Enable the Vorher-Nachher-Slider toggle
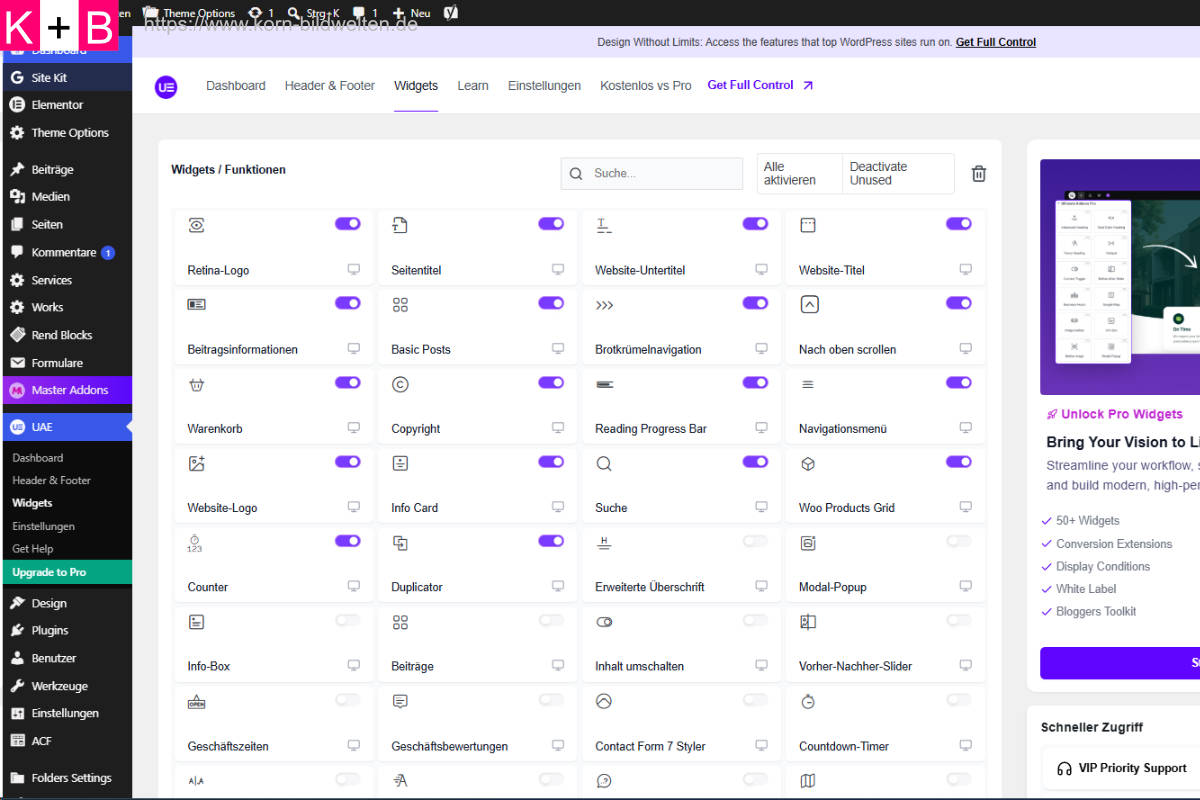 tap(959, 620)
